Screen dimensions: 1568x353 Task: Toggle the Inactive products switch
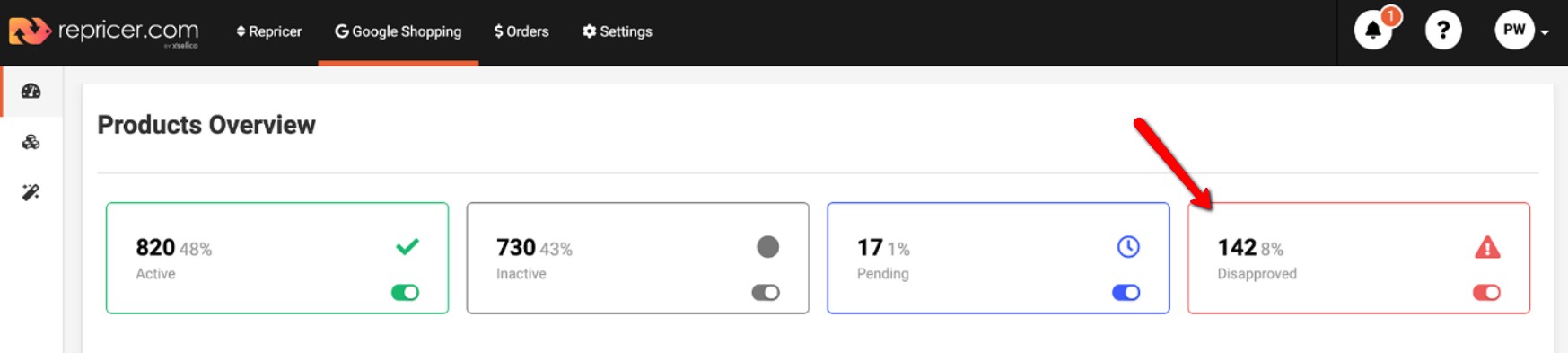click(766, 292)
